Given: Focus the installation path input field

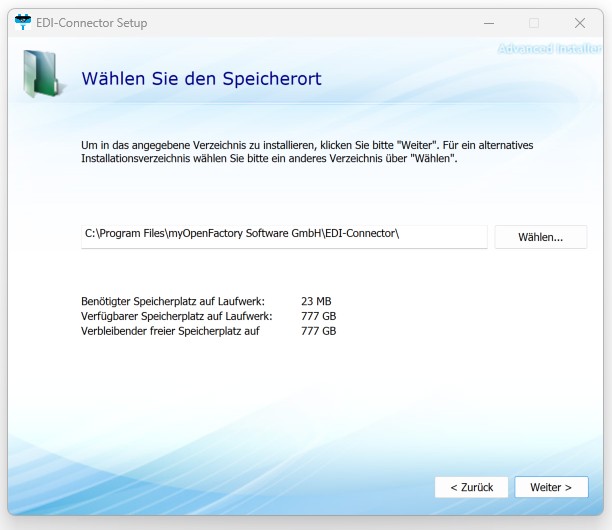Looking at the screenshot, I should pyautogui.click(x=284, y=237).
